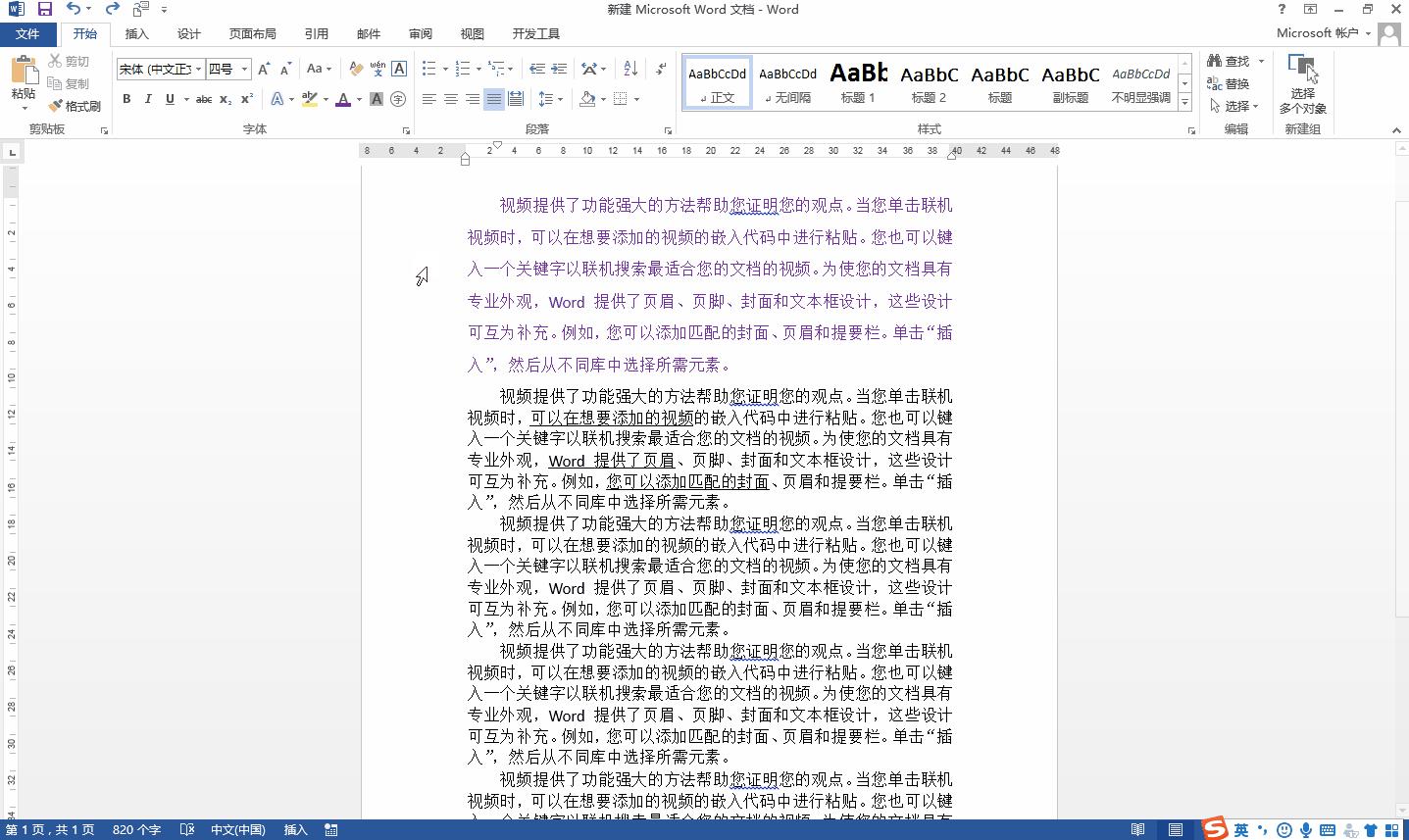Screen dimensions: 1409x840
Task: Switch to the 审阅 (Review) tab
Action: point(421,33)
